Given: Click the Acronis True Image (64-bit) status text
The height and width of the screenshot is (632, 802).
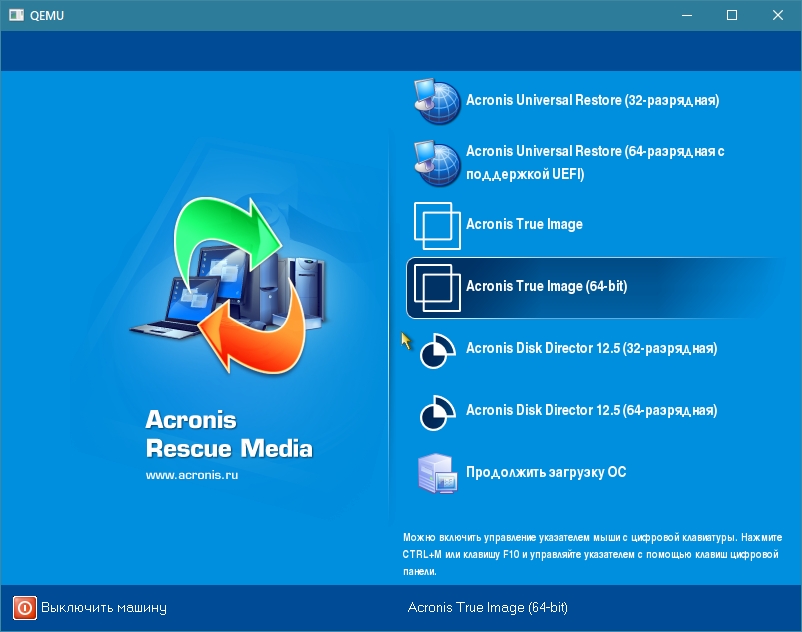Looking at the screenshot, I should (487, 607).
